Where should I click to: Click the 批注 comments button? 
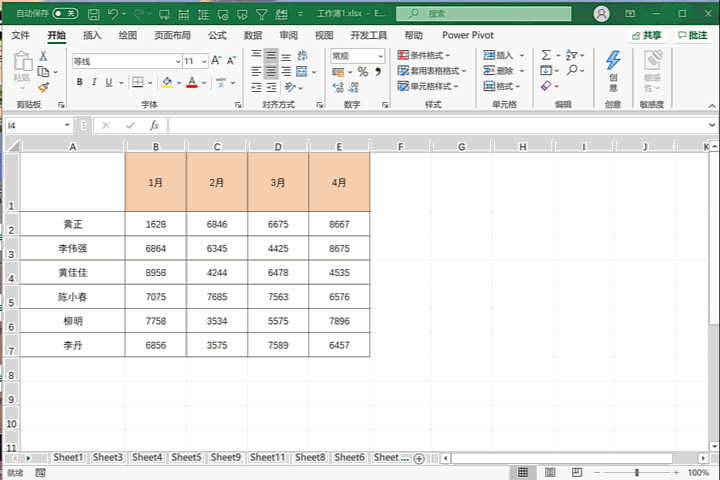click(692, 35)
